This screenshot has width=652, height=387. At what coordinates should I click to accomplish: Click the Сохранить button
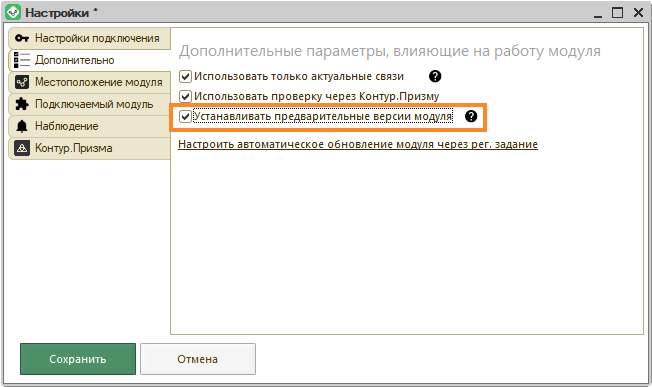click(78, 359)
